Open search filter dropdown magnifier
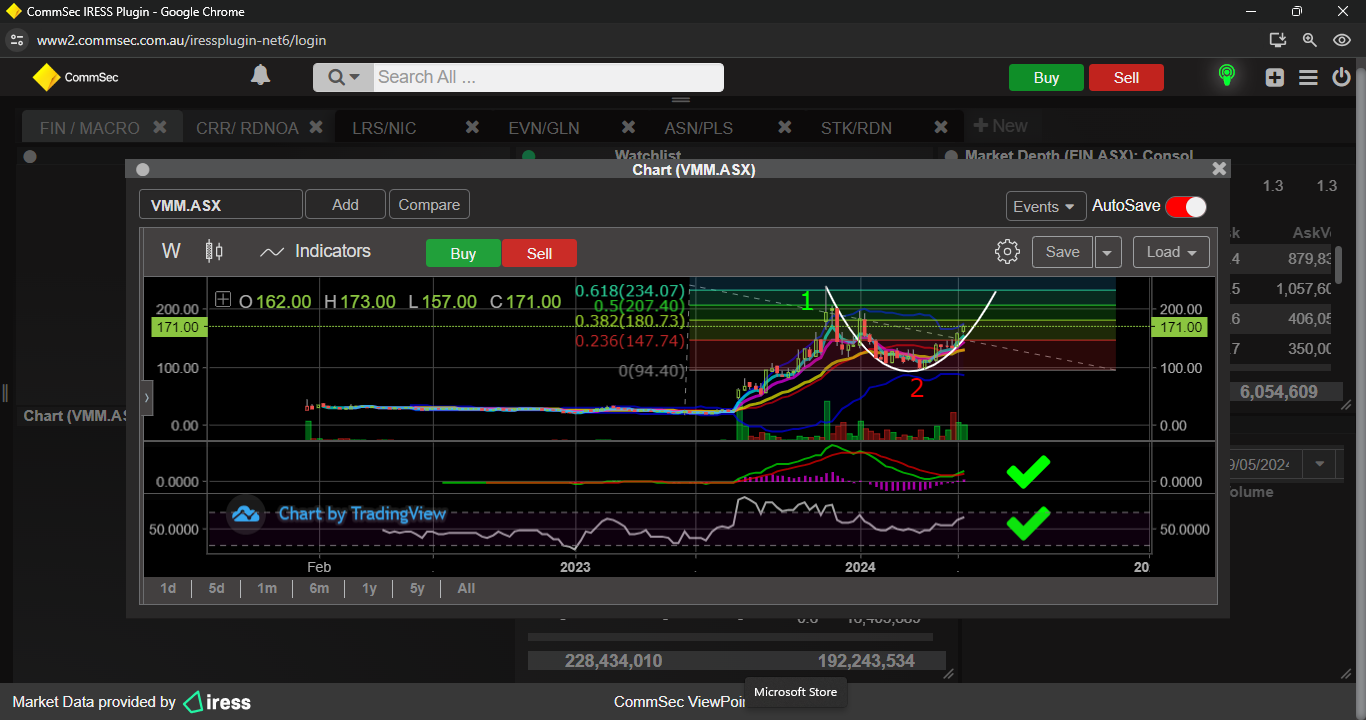The width and height of the screenshot is (1366, 720). point(343,77)
